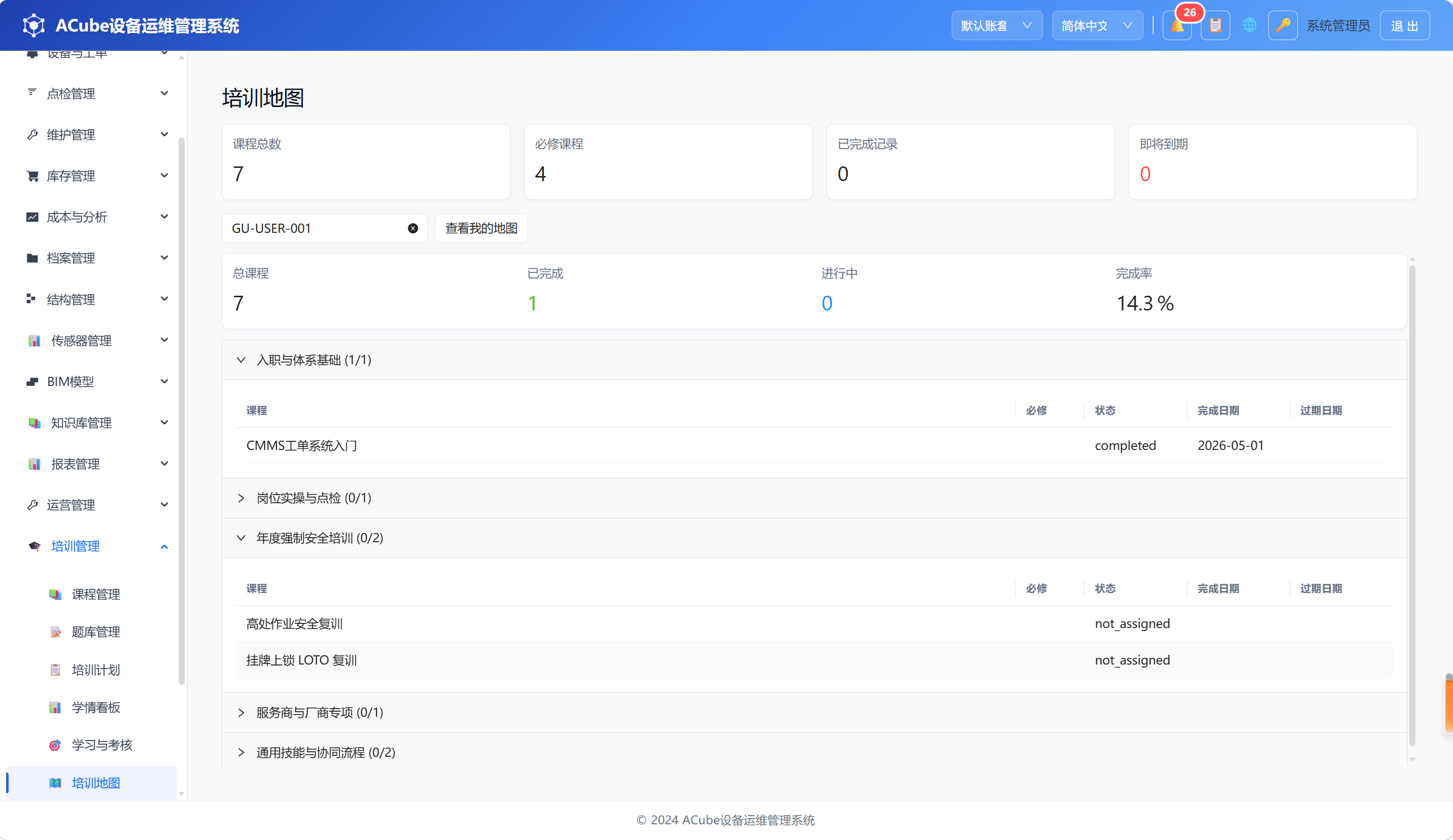1453x840 pixels.
Task: Click the 知识库管理 icon
Action: pyautogui.click(x=34, y=423)
